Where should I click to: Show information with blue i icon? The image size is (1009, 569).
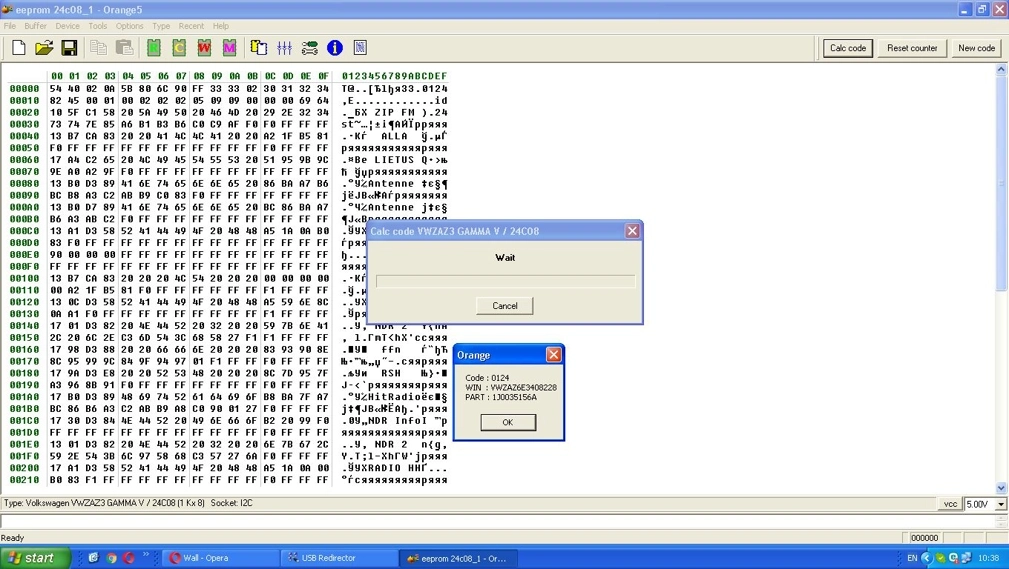click(x=335, y=48)
